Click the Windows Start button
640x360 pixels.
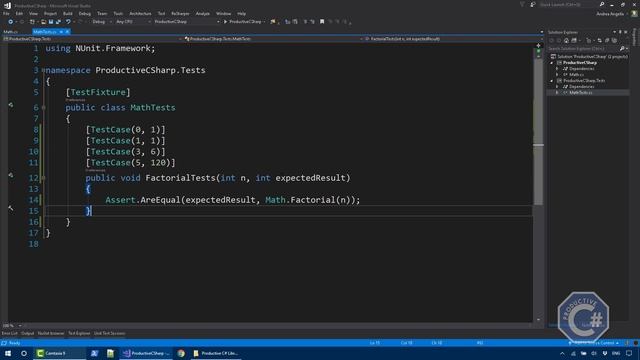click(x=8, y=353)
